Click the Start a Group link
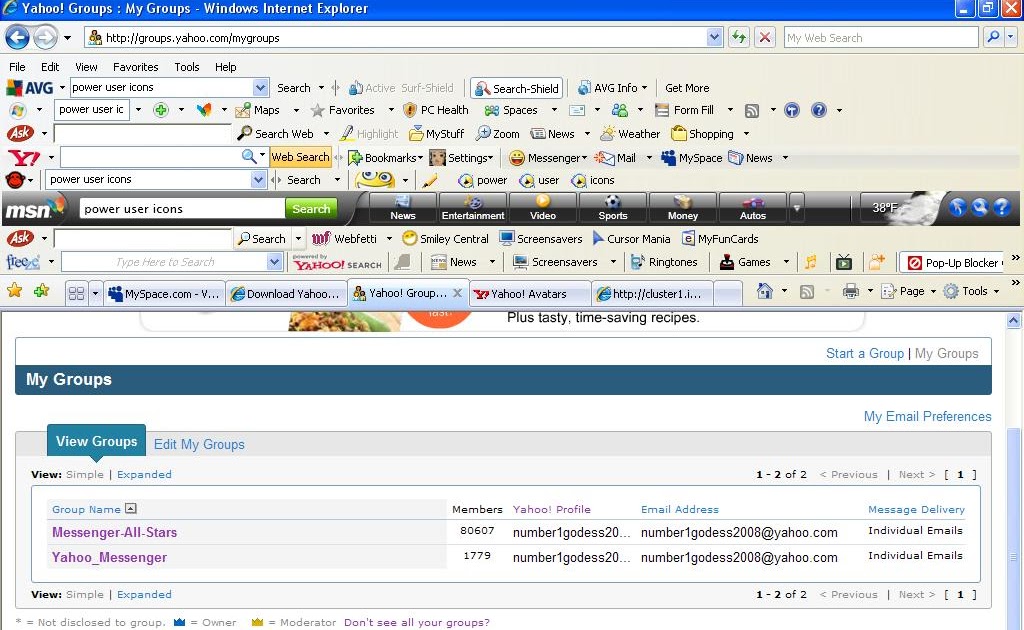The image size is (1024, 630). [x=865, y=353]
